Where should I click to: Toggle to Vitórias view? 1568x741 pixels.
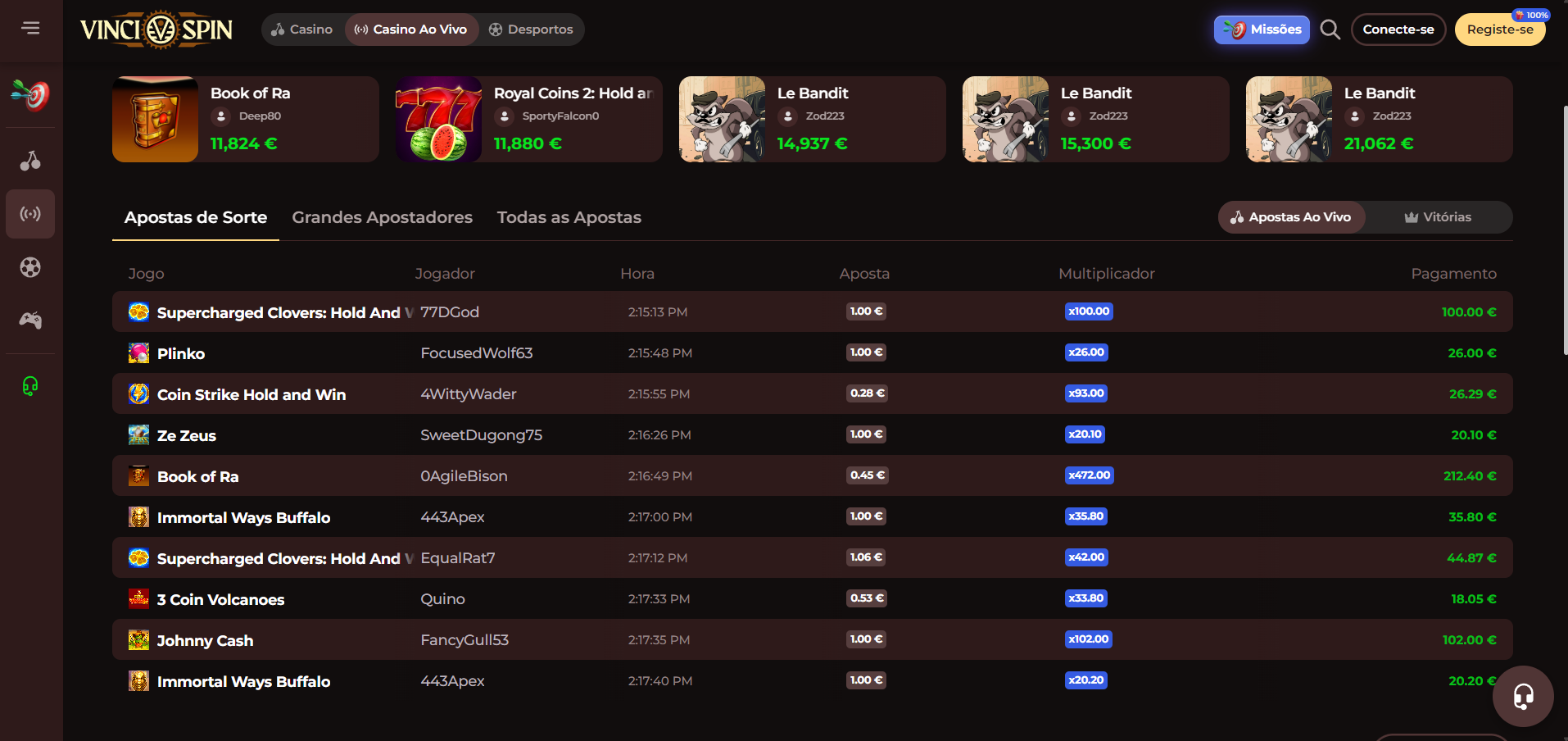[x=1438, y=217]
